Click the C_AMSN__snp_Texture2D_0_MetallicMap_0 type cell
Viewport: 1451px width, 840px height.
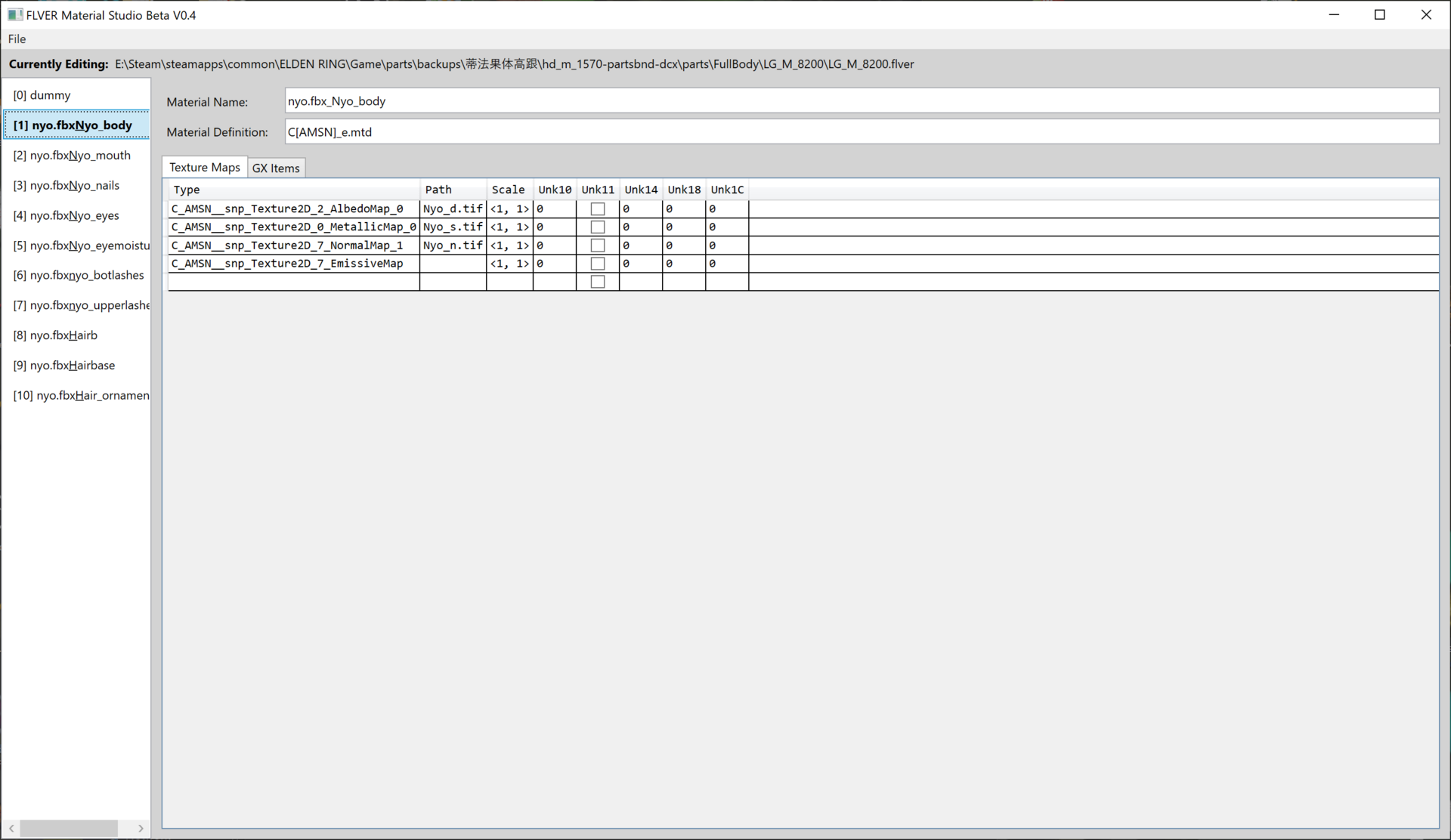[x=293, y=227]
